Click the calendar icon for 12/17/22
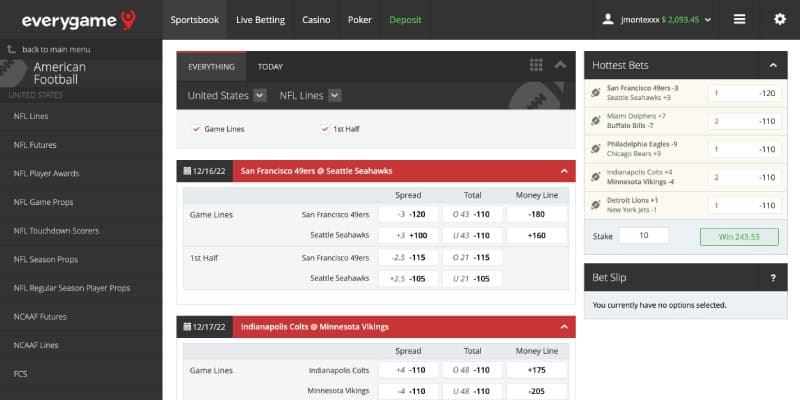The width and height of the screenshot is (800, 400). pyautogui.click(x=187, y=327)
